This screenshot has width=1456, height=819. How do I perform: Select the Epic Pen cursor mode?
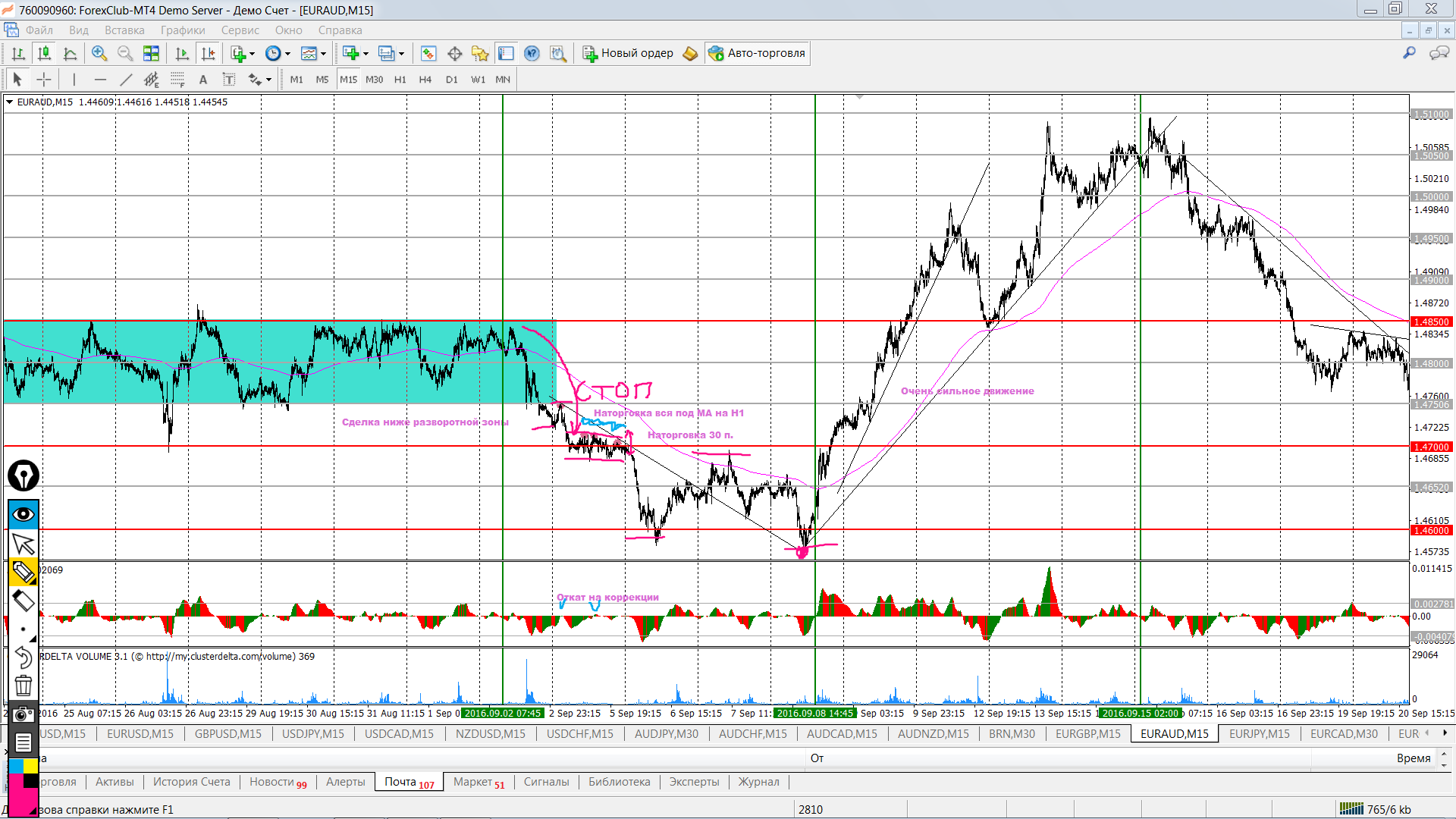[x=24, y=544]
